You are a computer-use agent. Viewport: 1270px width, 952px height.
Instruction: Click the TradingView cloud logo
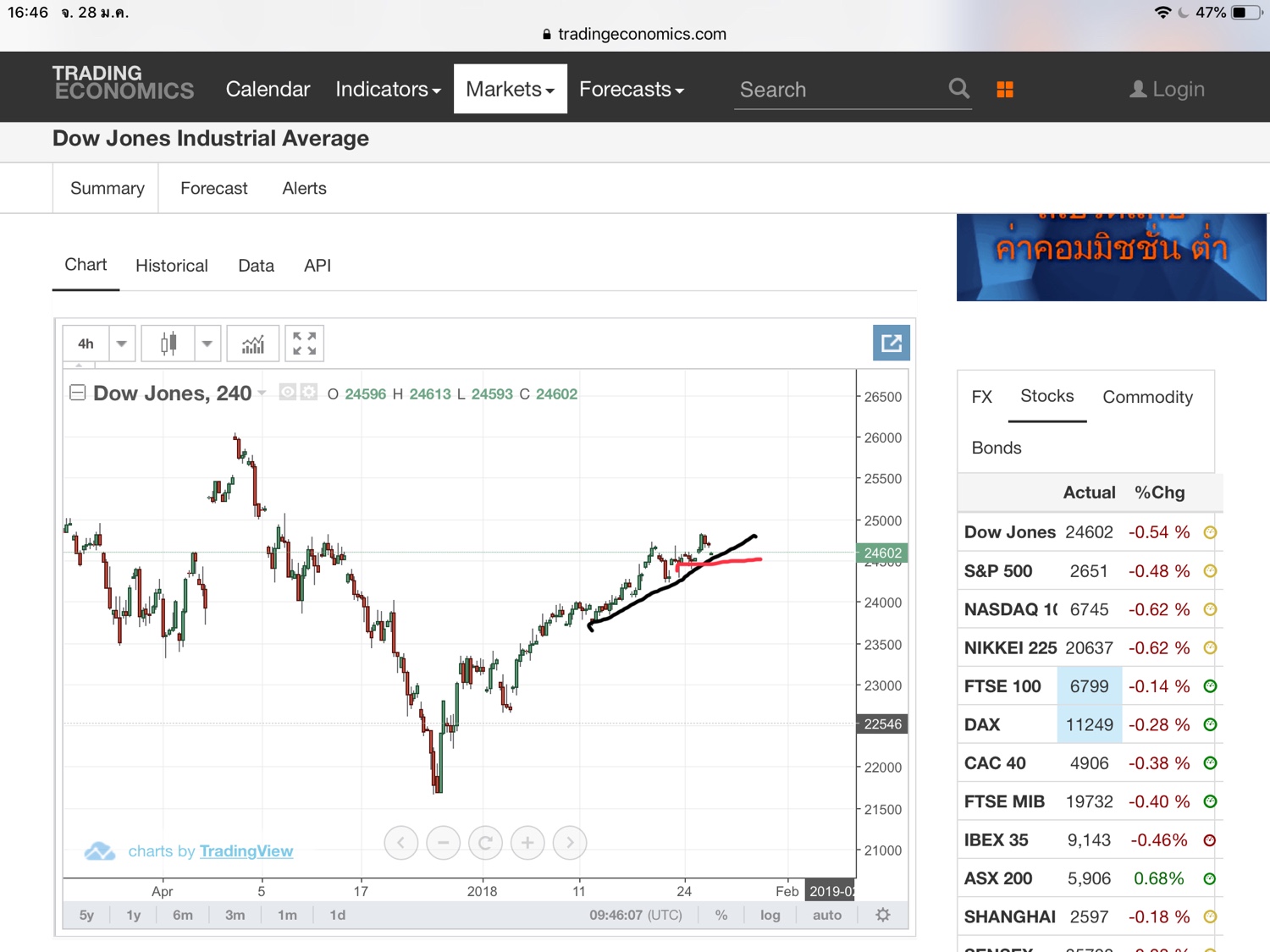point(100,850)
